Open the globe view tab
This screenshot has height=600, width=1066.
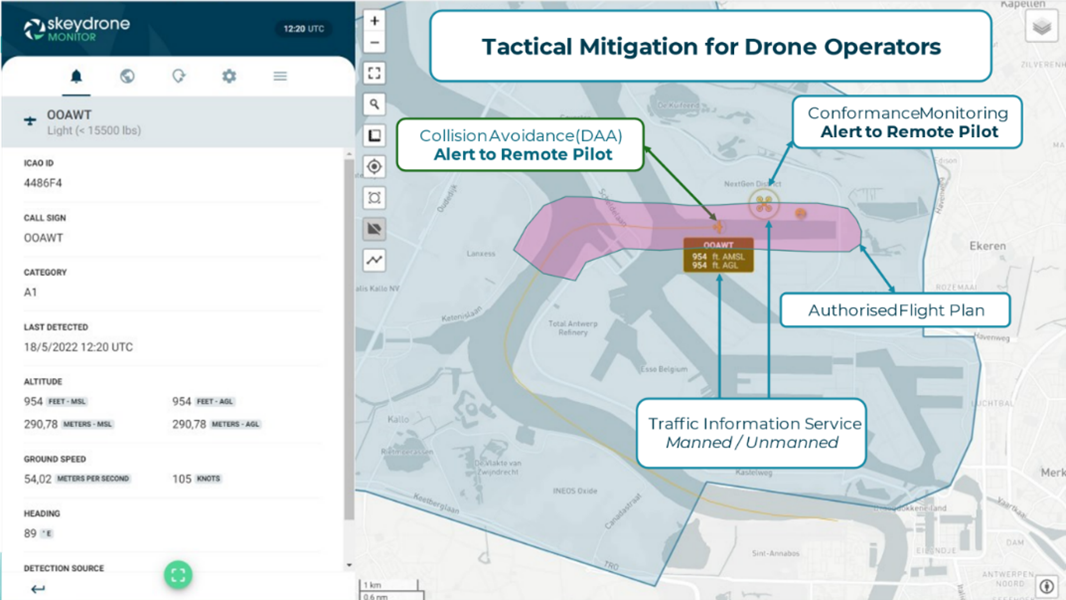tap(127, 76)
